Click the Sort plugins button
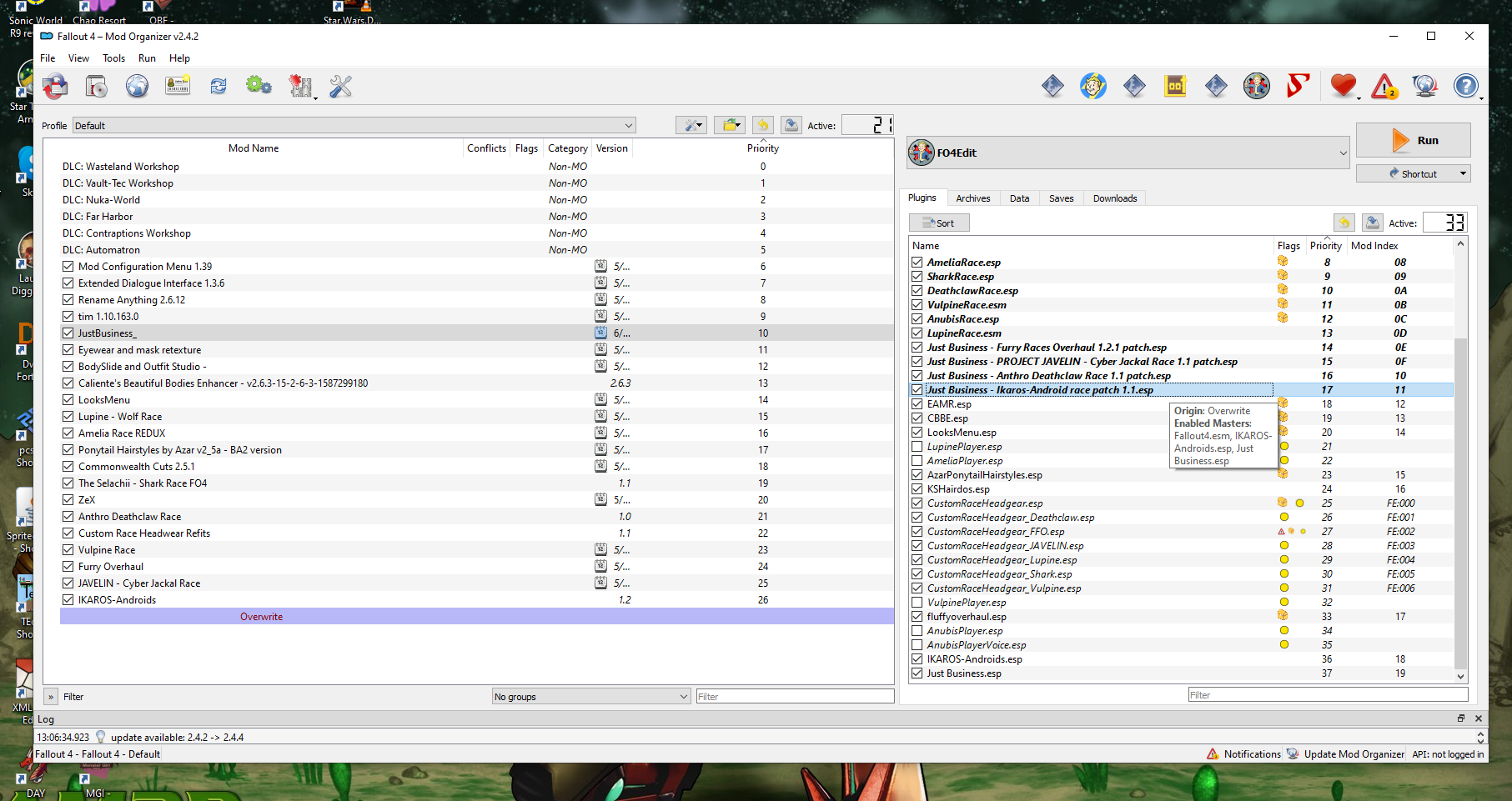The height and width of the screenshot is (801, 1512). tap(939, 223)
